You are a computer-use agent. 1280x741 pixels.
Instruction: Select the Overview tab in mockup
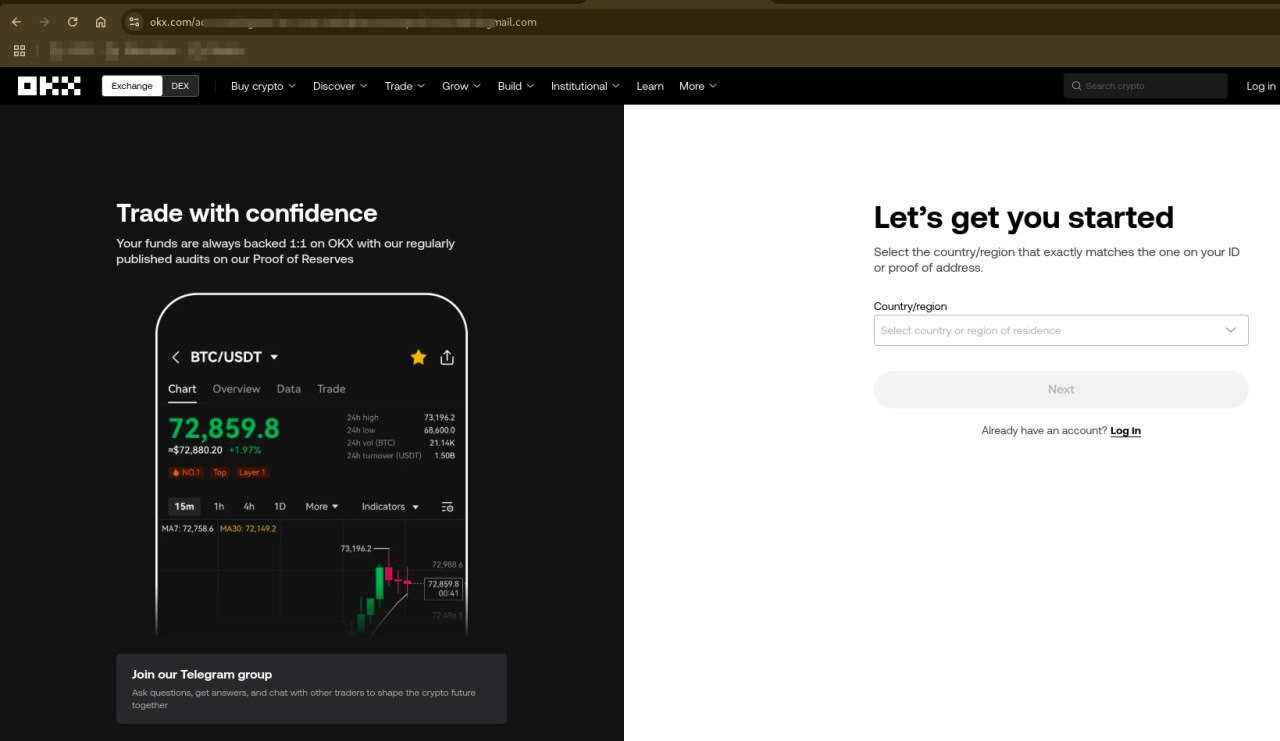pos(236,389)
